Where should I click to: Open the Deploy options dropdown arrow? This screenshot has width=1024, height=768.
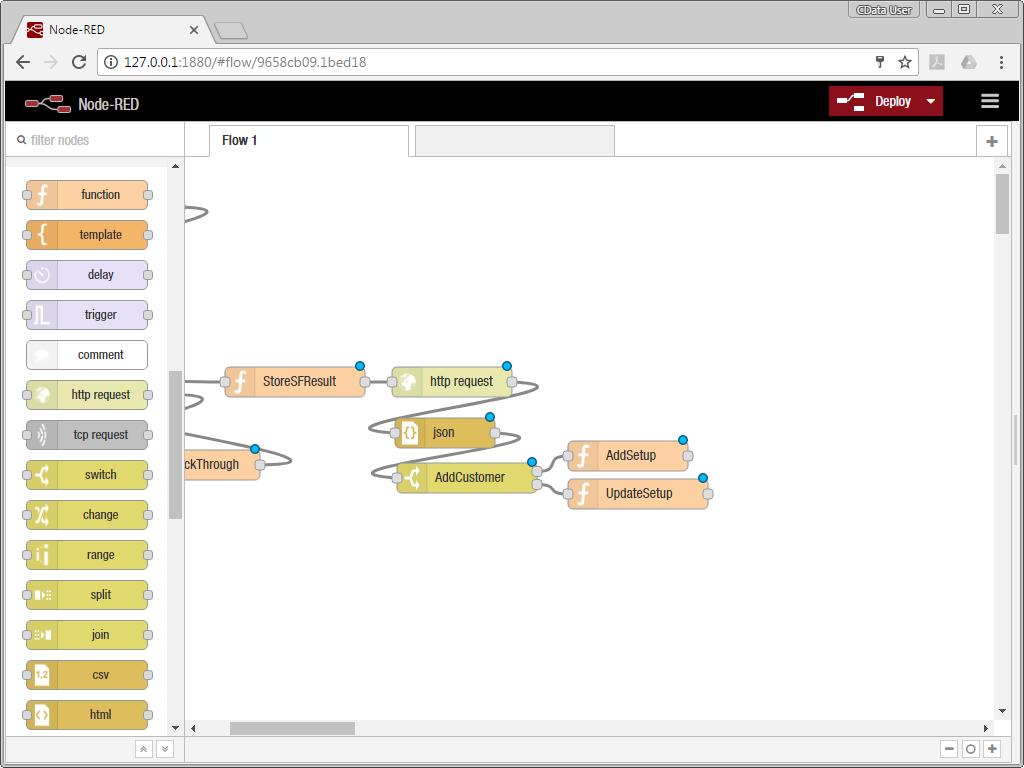click(x=931, y=101)
